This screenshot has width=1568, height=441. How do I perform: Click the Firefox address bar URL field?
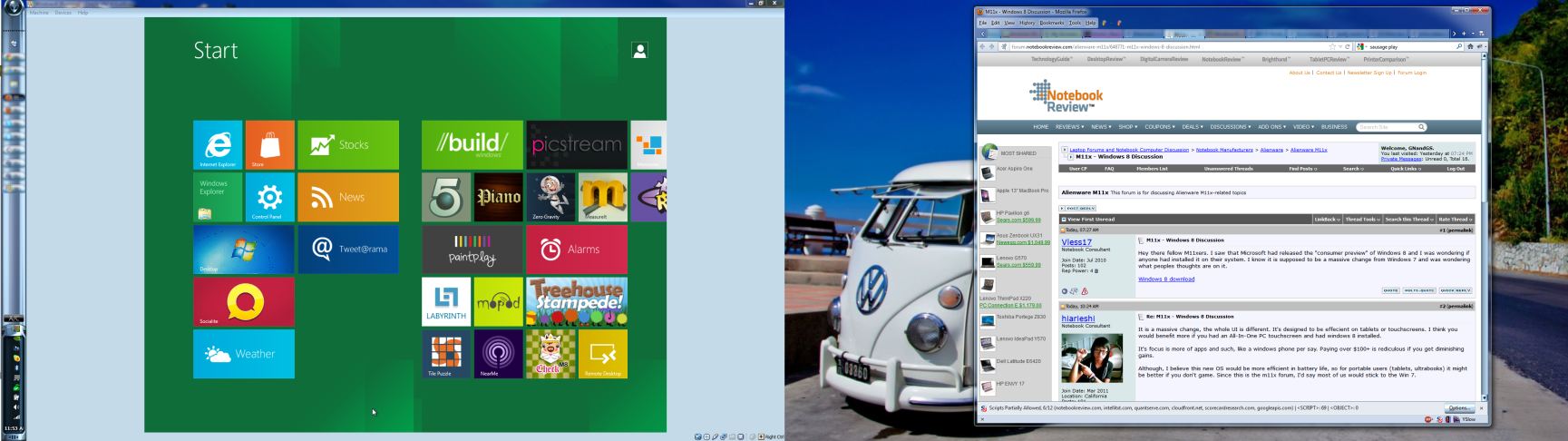click(x=1170, y=46)
